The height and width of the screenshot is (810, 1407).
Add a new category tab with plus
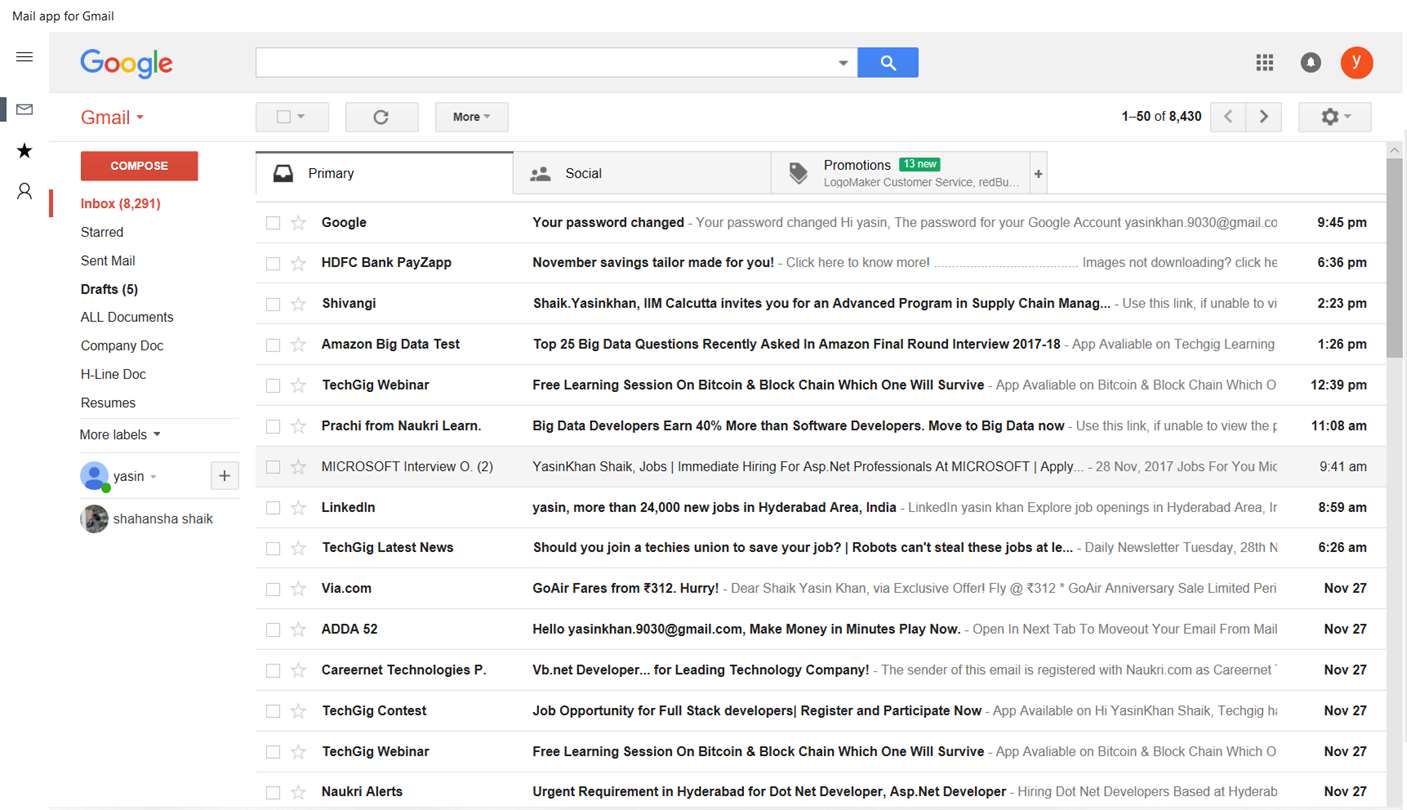point(1038,174)
